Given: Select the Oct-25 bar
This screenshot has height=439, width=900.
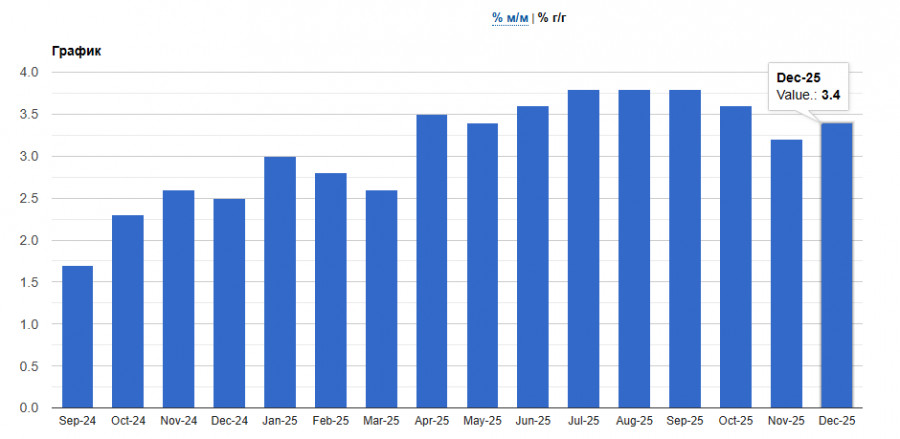Looking at the screenshot, I should (736, 257).
